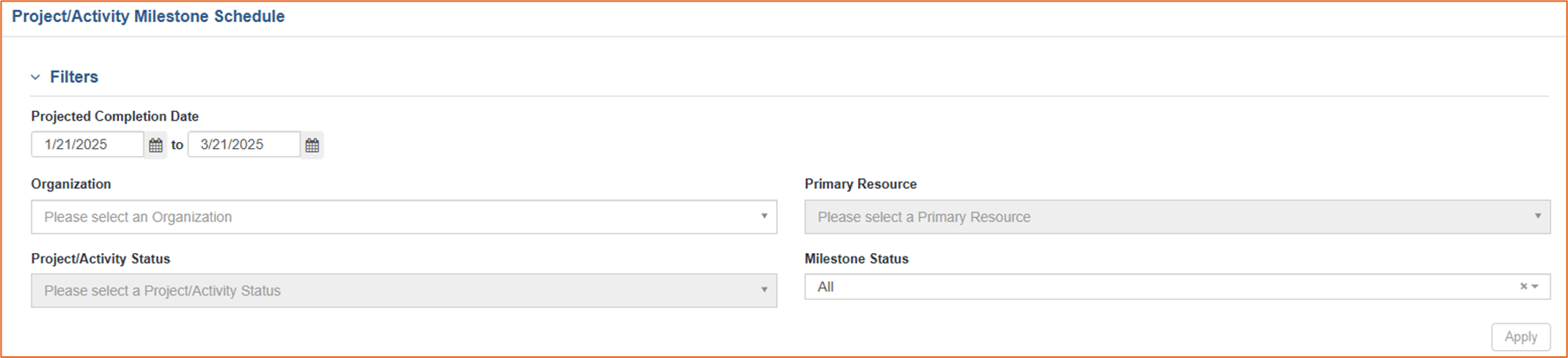Click into the 1/21/2025 start date field
The width and height of the screenshot is (1568, 358).
pos(87,145)
